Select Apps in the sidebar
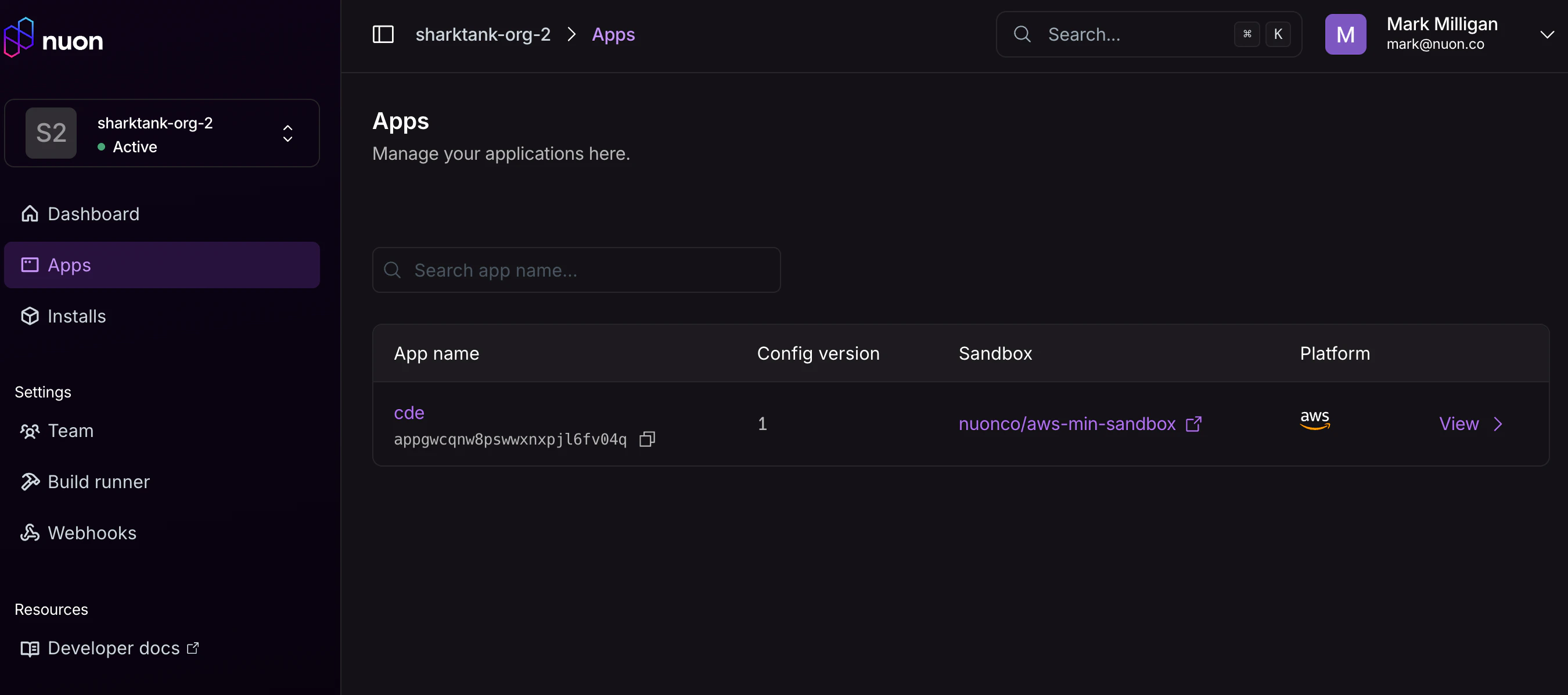 pyautogui.click(x=162, y=265)
